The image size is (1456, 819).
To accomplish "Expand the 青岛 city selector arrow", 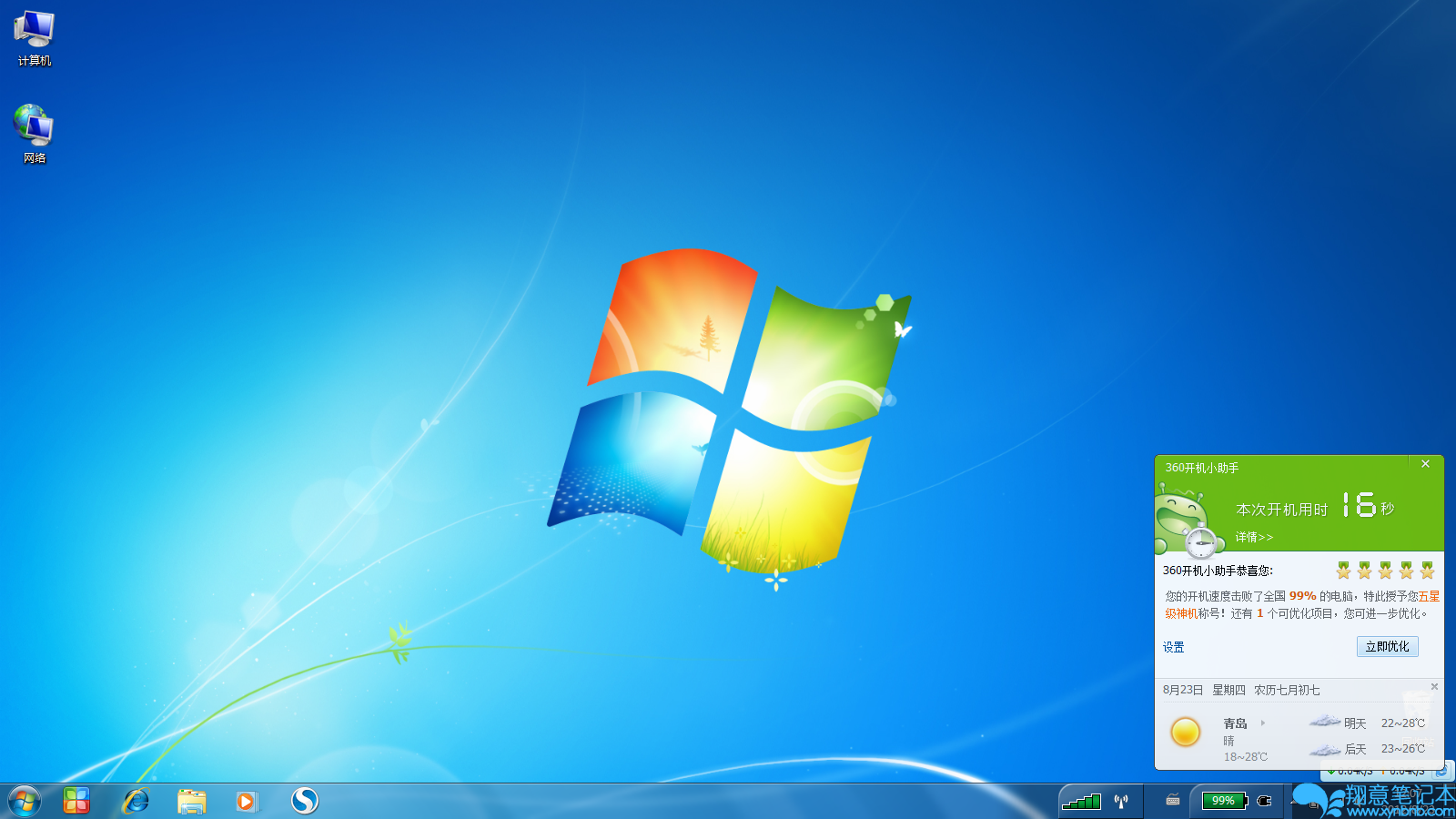I will (1263, 723).
